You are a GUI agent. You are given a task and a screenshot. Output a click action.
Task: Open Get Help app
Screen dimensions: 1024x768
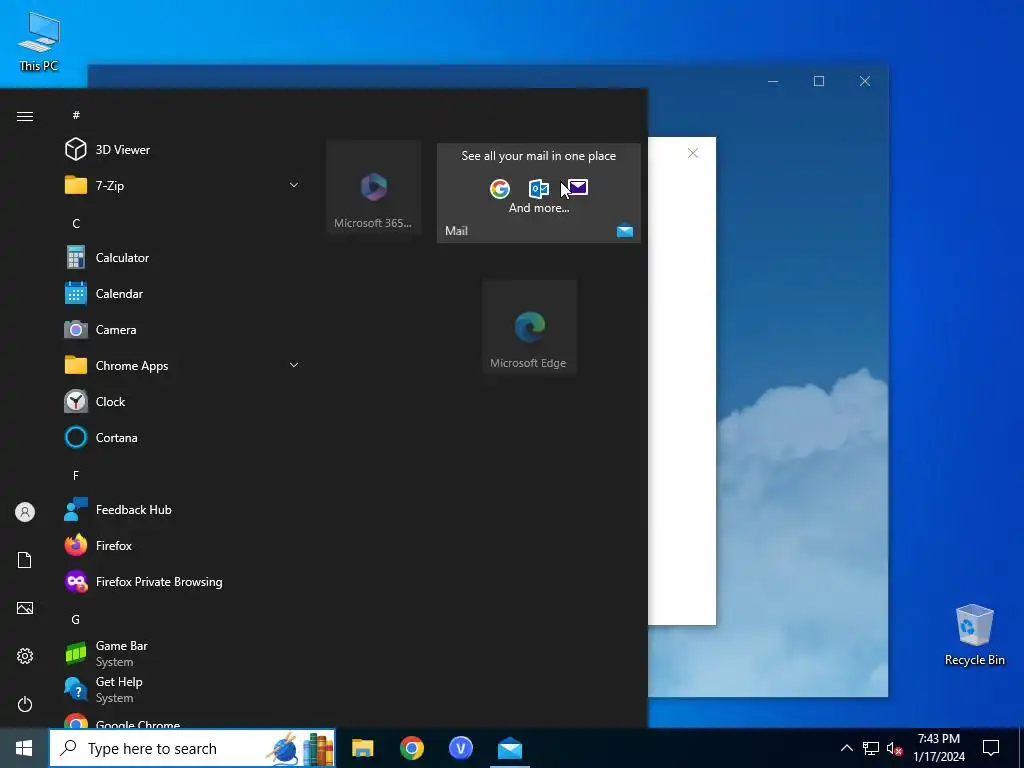pos(183,689)
